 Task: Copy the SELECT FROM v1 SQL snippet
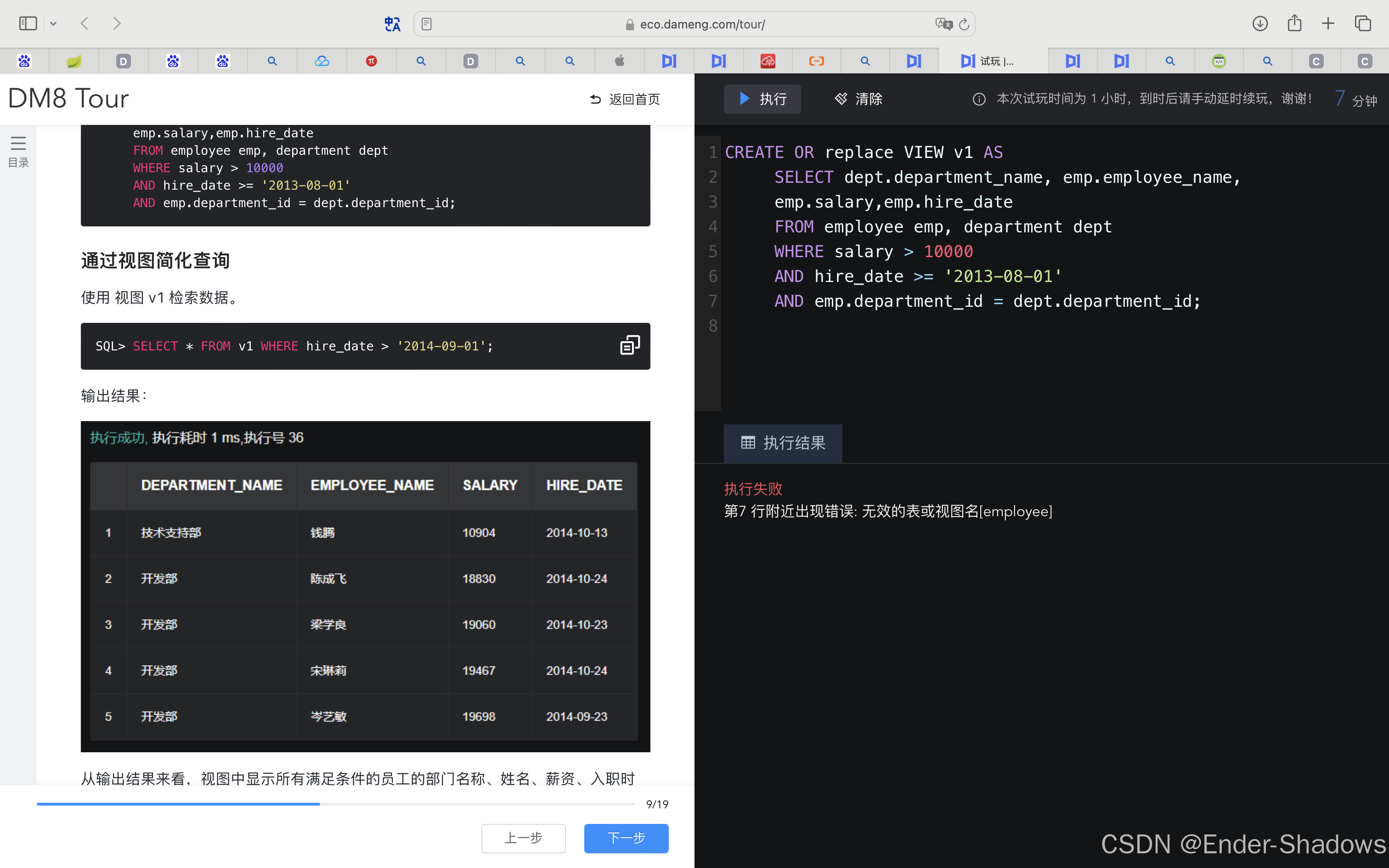pyautogui.click(x=630, y=345)
